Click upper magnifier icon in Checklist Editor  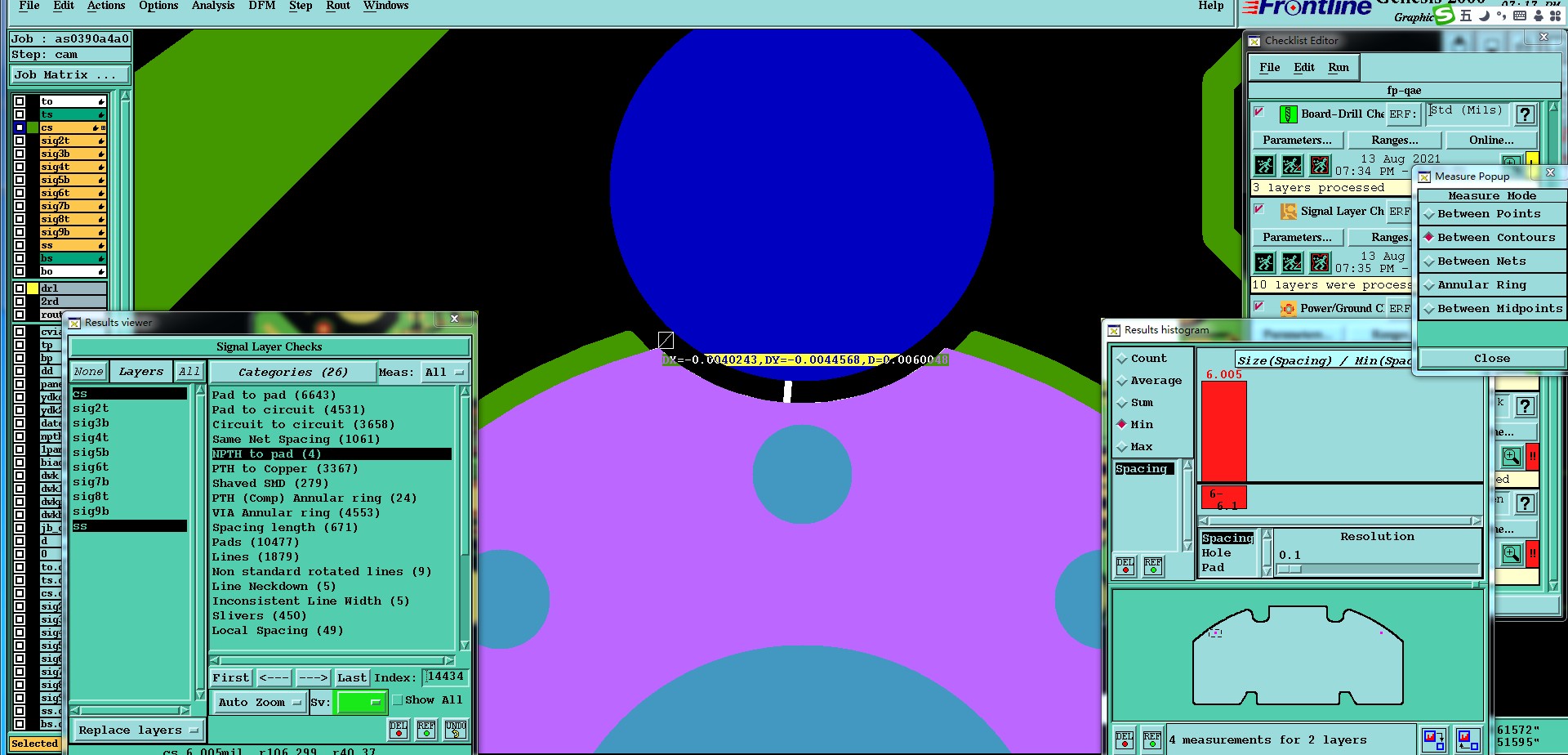pyautogui.click(x=1512, y=457)
